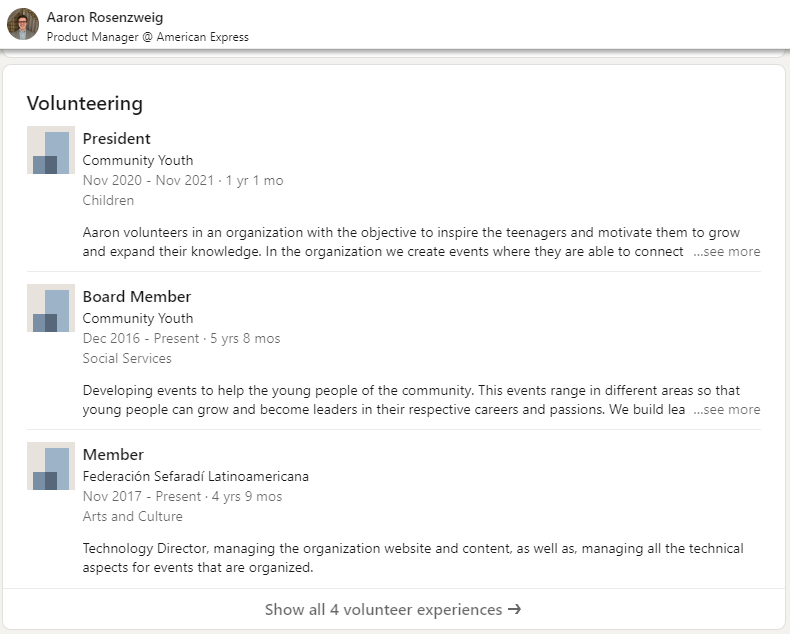The image size is (790, 634).
Task: Open Aaron Rosenzweig's profile photo
Action: (x=23, y=24)
